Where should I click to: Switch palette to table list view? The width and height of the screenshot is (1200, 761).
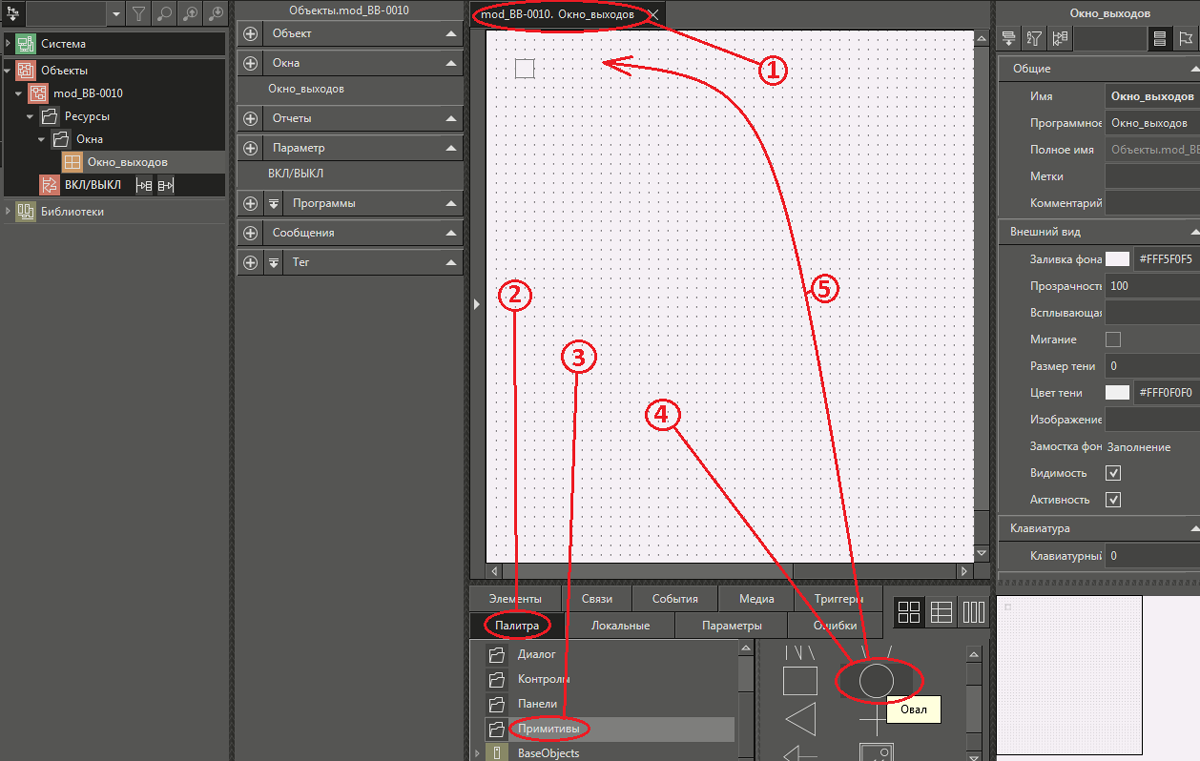click(941, 612)
